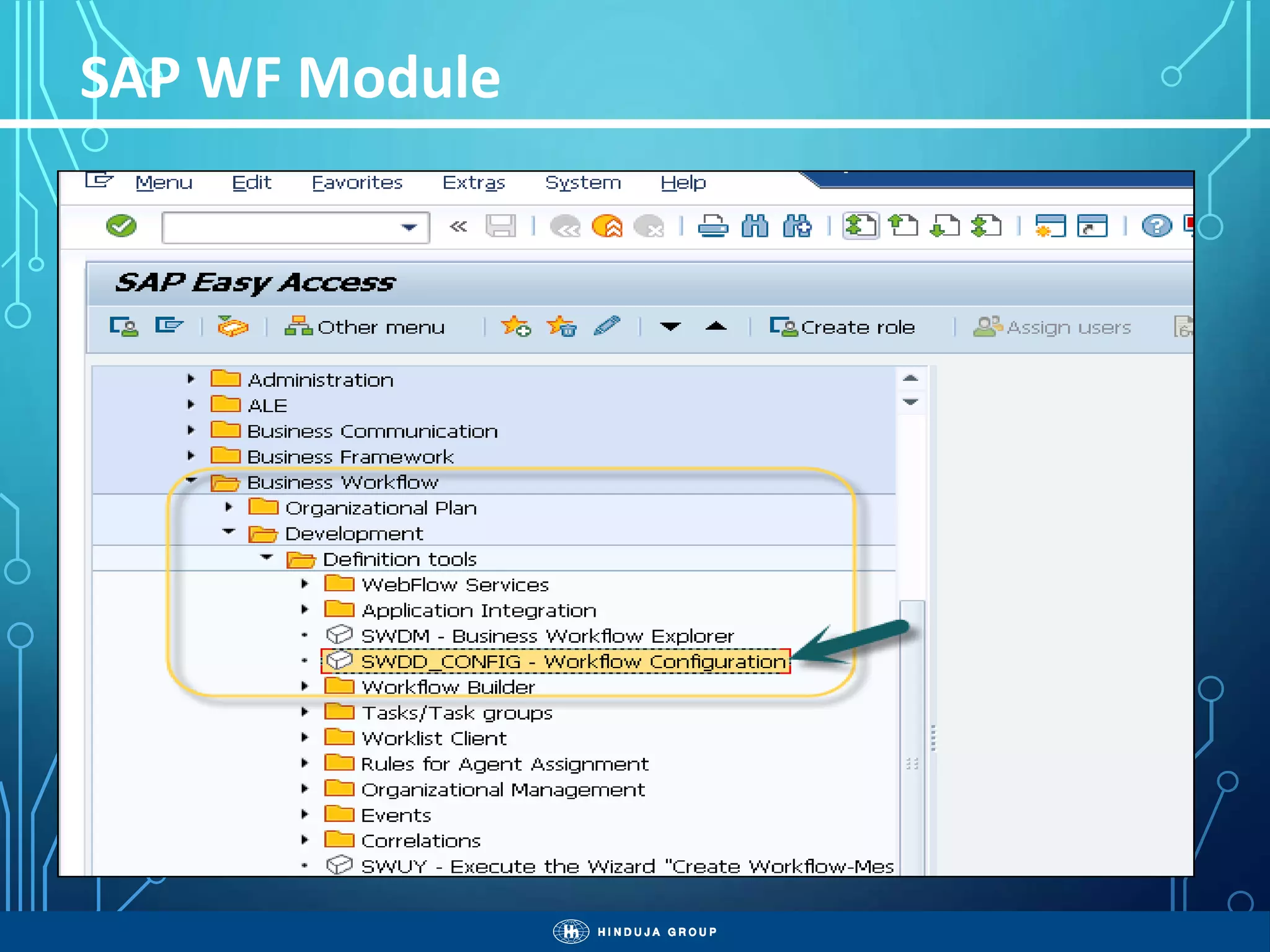Click the Delete Favorites star icon
This screenshot has height=952, width=1270.
pos(561,326)
